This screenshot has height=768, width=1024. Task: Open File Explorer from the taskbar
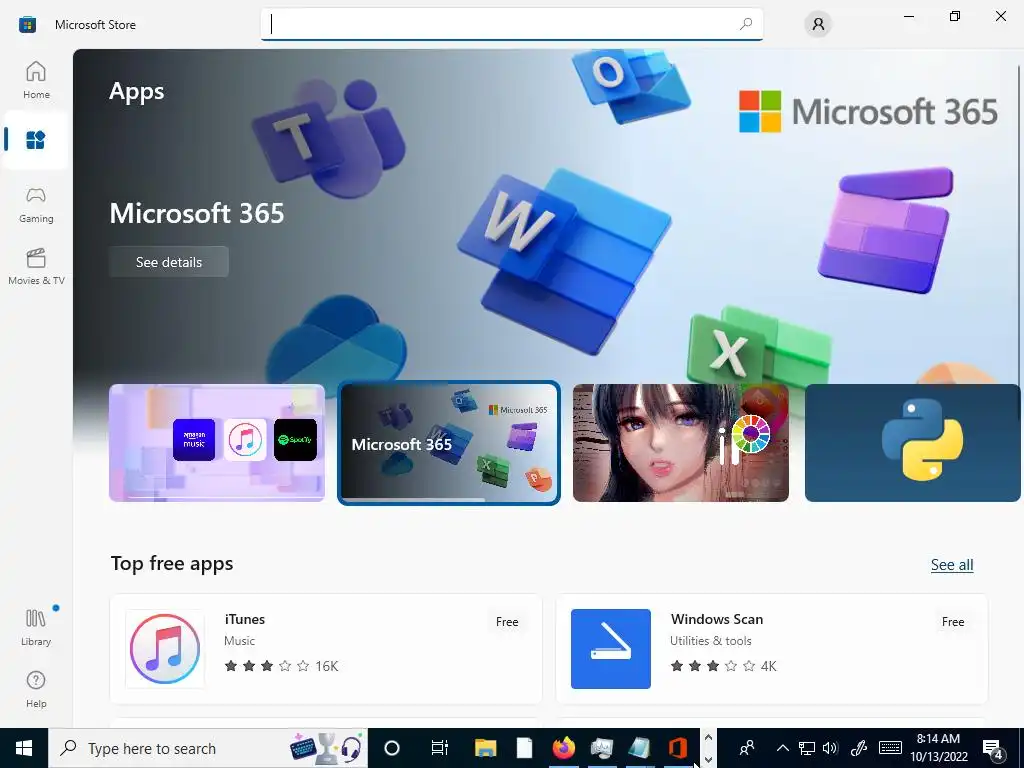click(485, 748)
